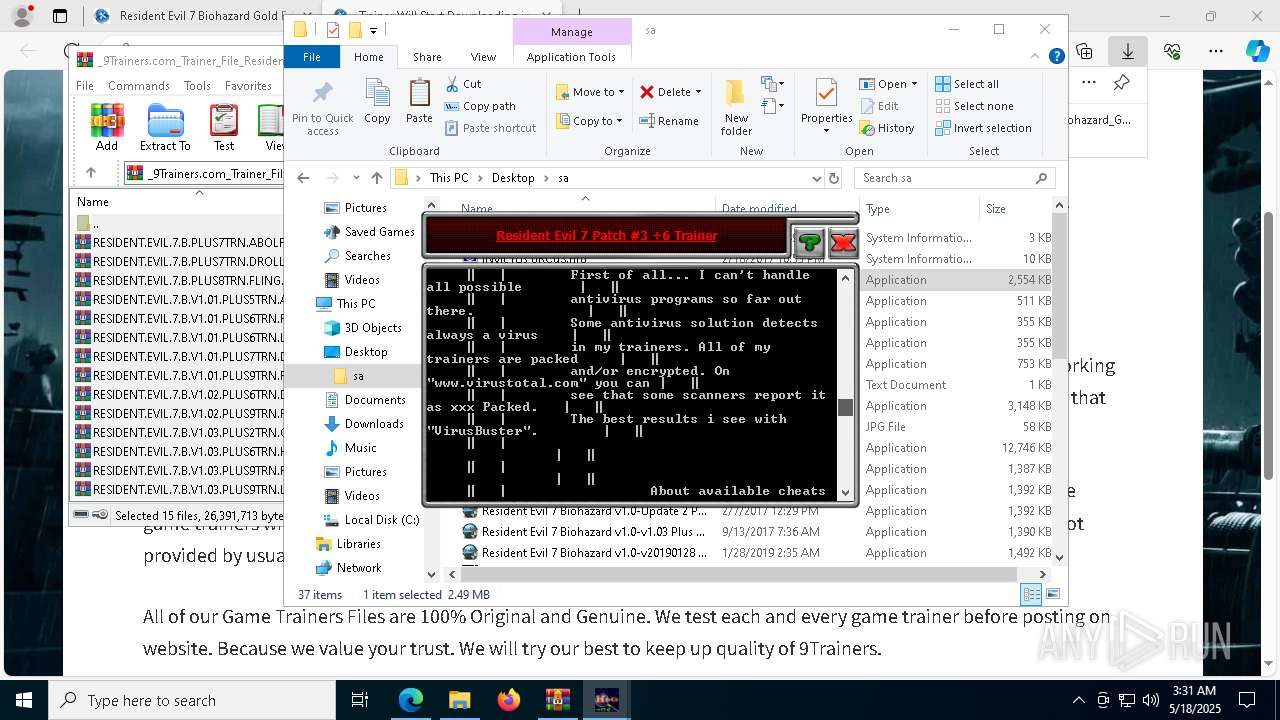Open the File tab in Explorer
The height and width of the screenshot is (720, 1280).
(x=312, y=57)
